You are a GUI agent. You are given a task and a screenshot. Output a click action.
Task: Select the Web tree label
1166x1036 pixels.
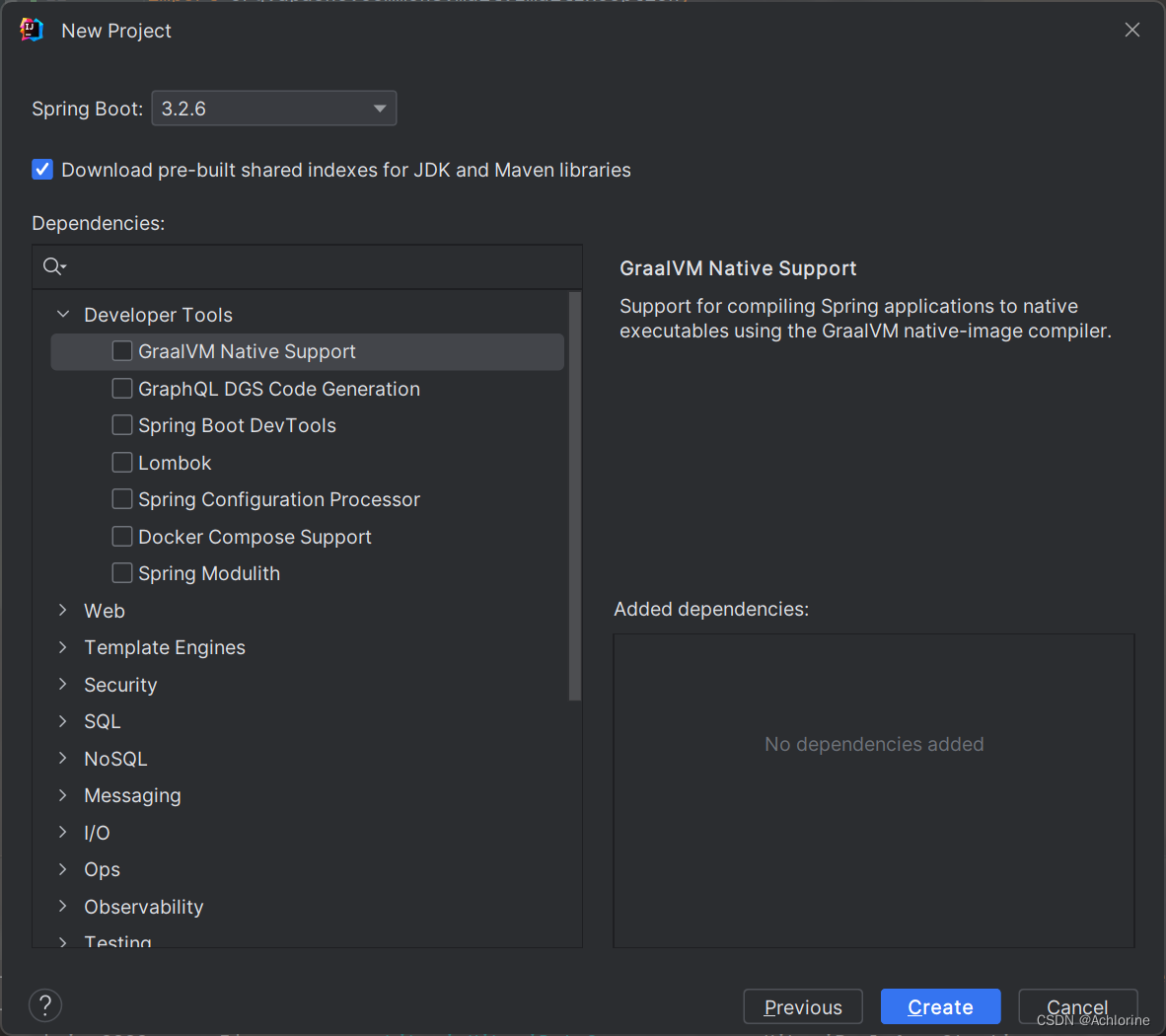[105, 611]
